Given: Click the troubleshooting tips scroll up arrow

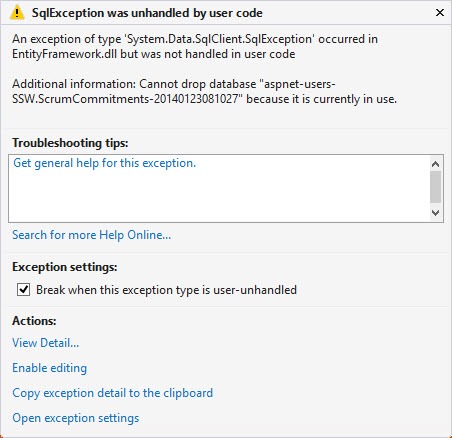Looking at the screenshot, I should point(435,164).
